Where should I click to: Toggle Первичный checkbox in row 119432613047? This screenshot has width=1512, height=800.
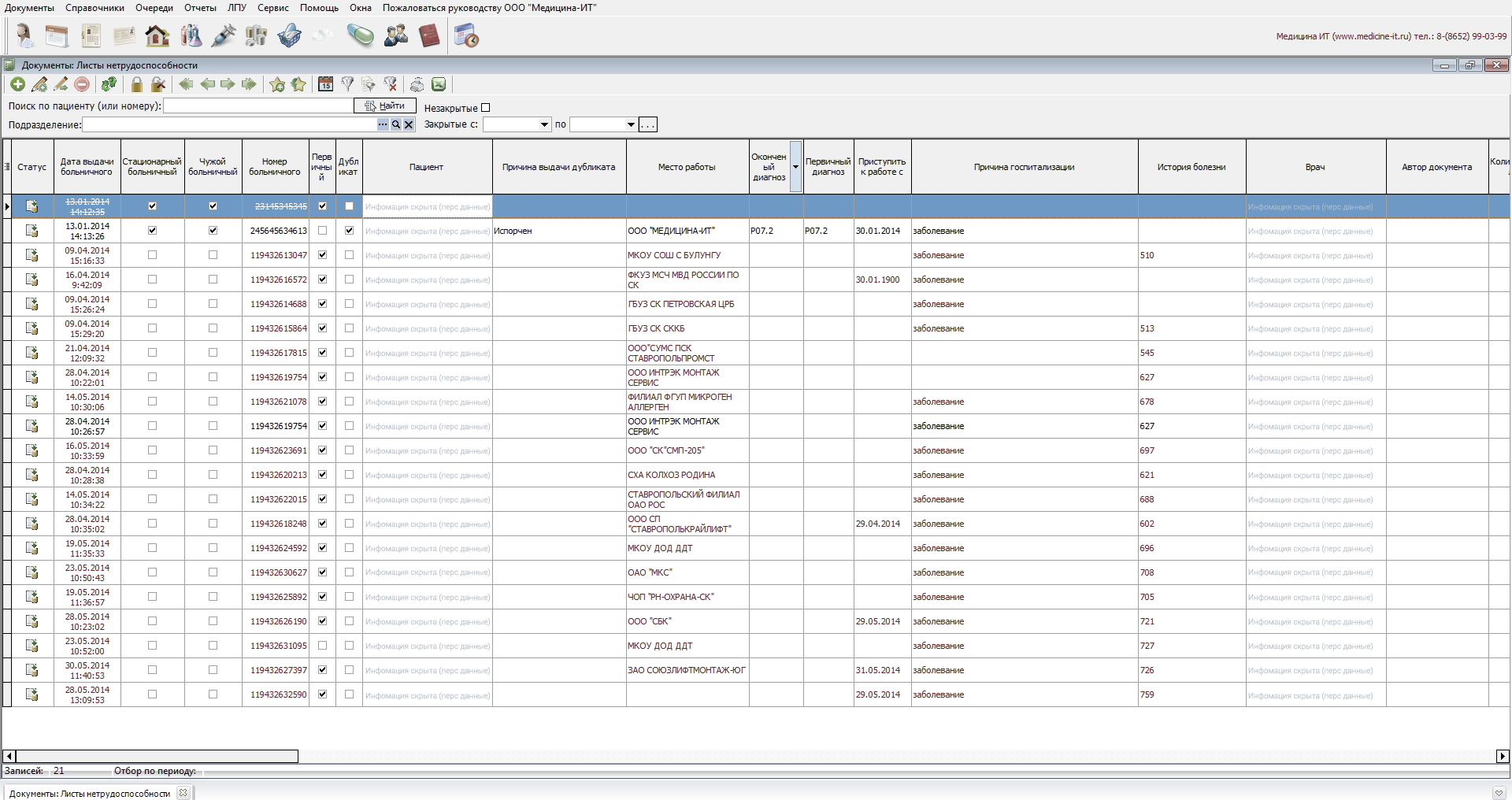point(322,255)
